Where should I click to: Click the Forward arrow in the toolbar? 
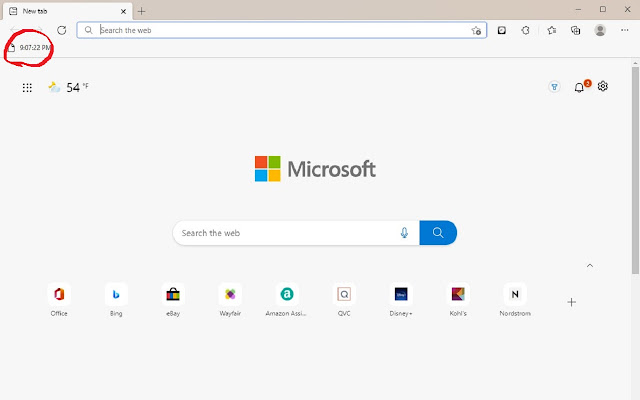click(x=39, y=30)
